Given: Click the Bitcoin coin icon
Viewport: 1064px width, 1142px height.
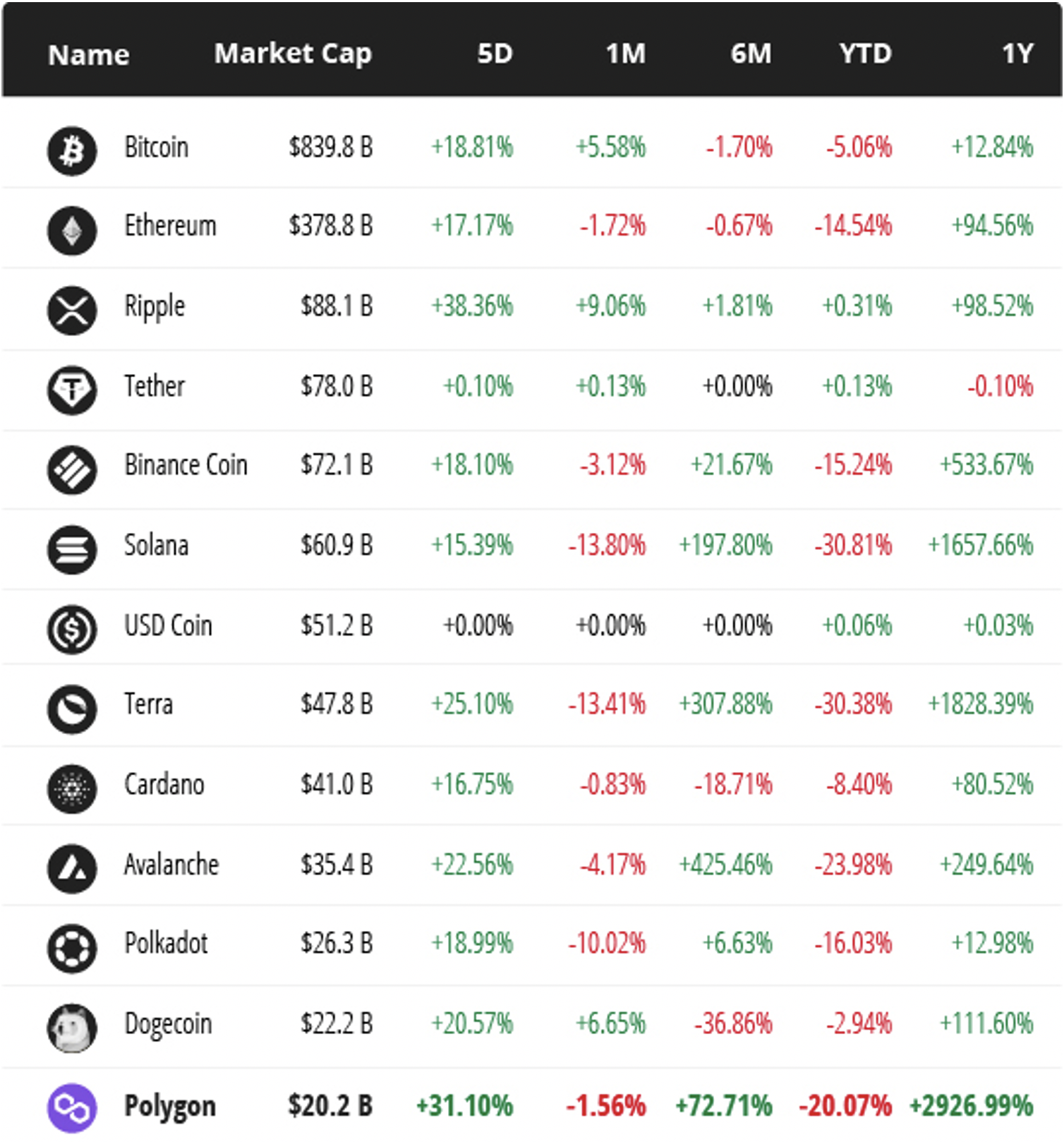Looking at the screenshot, I should point(72,150).
